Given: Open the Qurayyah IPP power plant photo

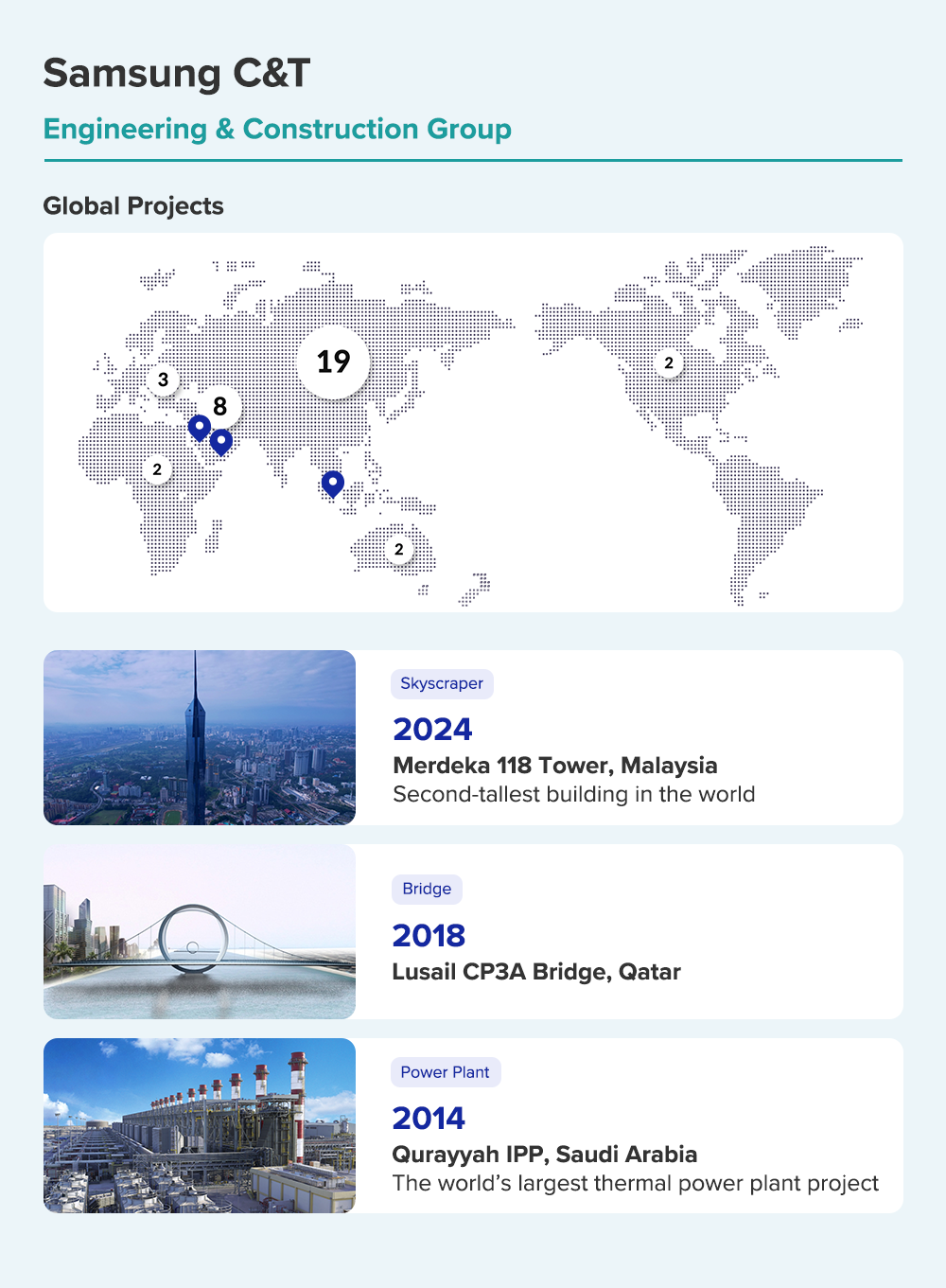Looking at the screenshot, I should point(200,1125).
